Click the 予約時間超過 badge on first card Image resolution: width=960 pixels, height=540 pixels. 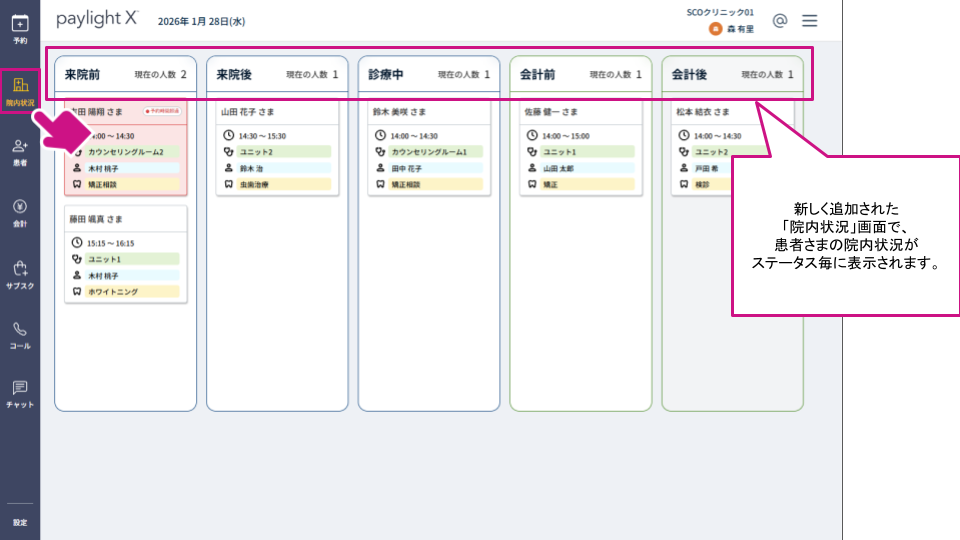162,111
